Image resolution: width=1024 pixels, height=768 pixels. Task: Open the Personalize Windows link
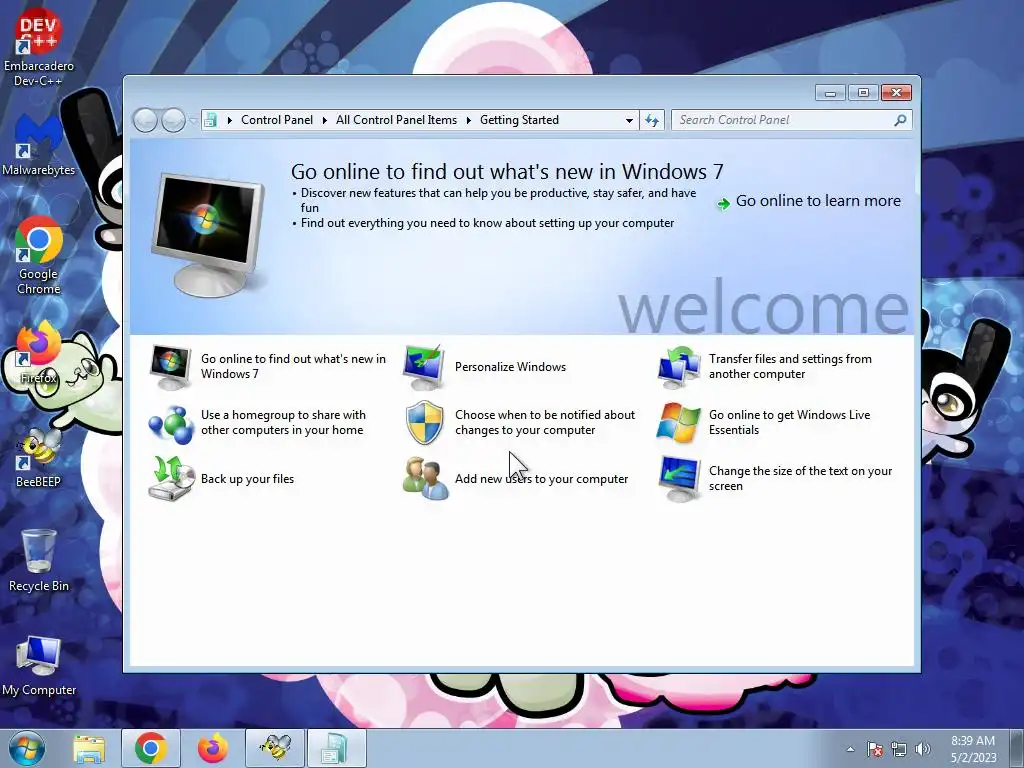pos(510,367)
